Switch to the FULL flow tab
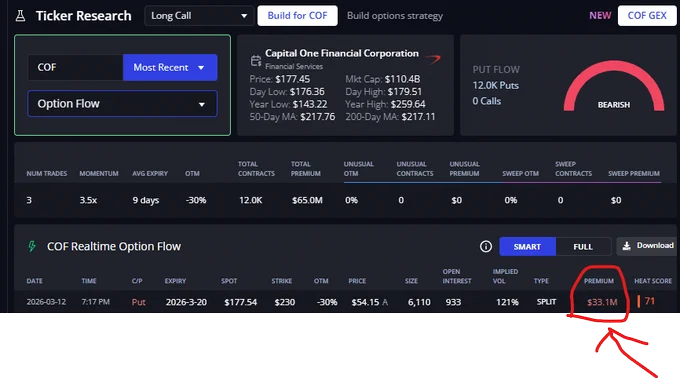 583,246
